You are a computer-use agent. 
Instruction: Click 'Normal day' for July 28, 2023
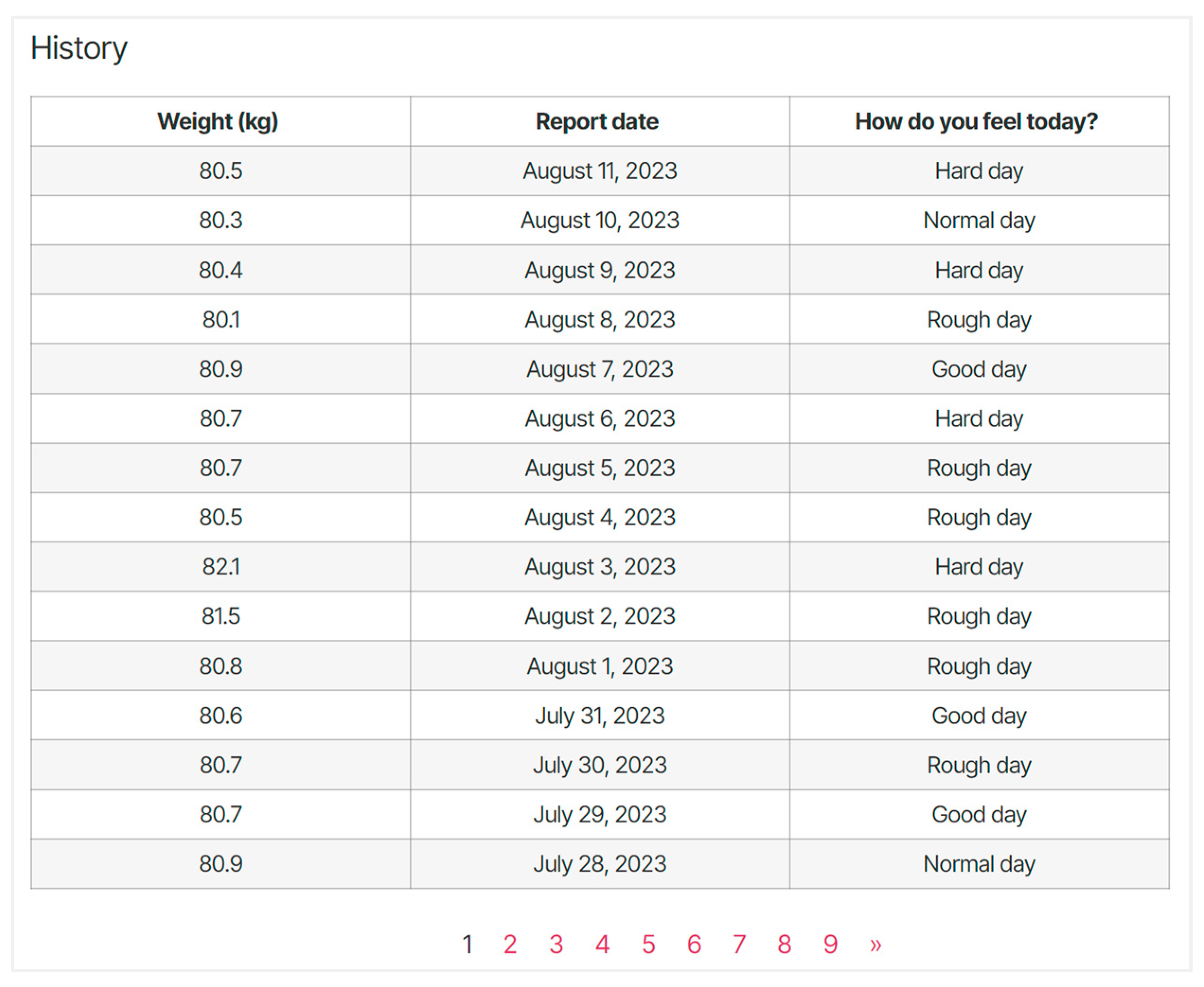point(979,864)
